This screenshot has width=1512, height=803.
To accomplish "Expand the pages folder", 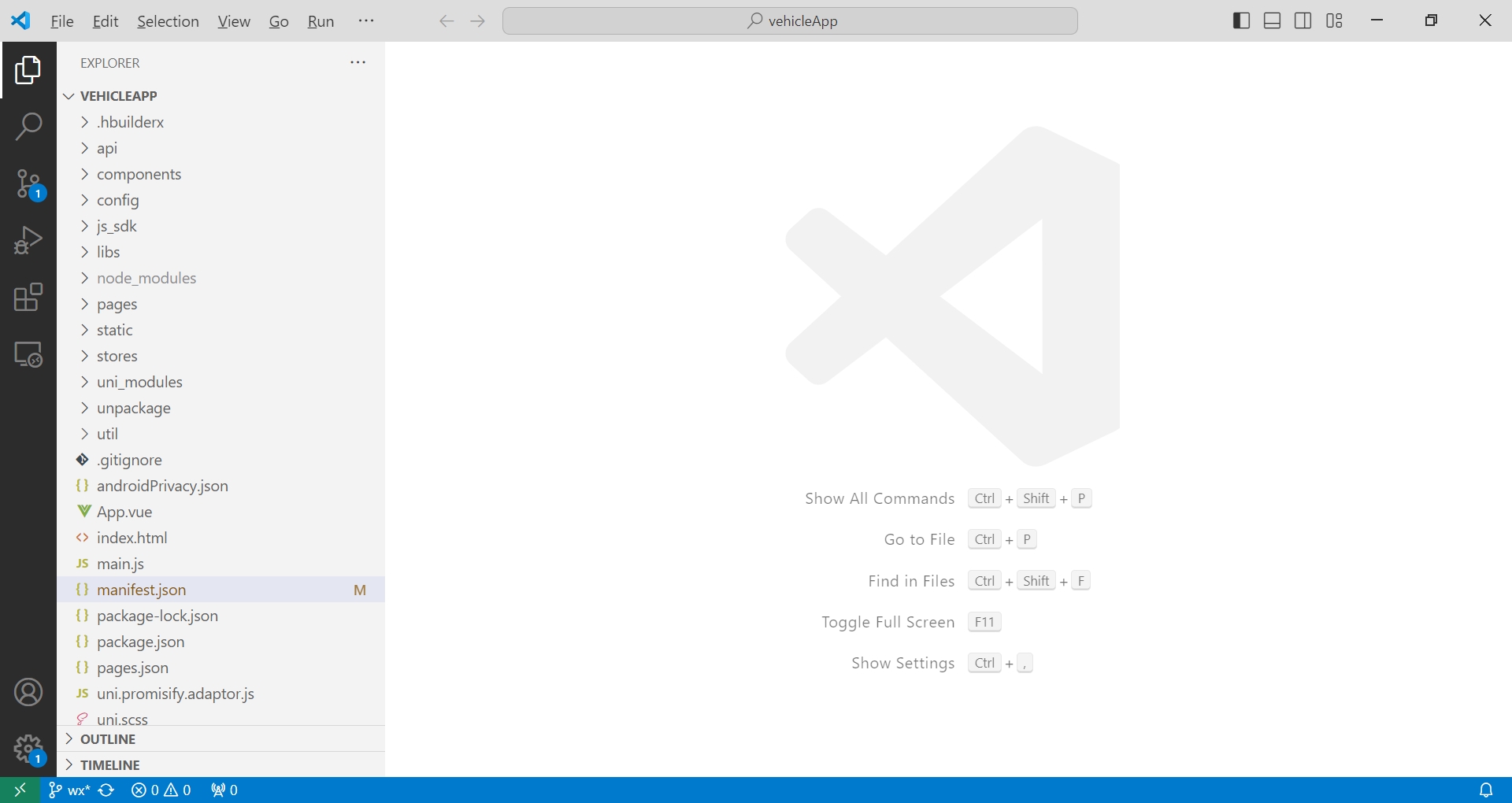I will coord(220,304).
